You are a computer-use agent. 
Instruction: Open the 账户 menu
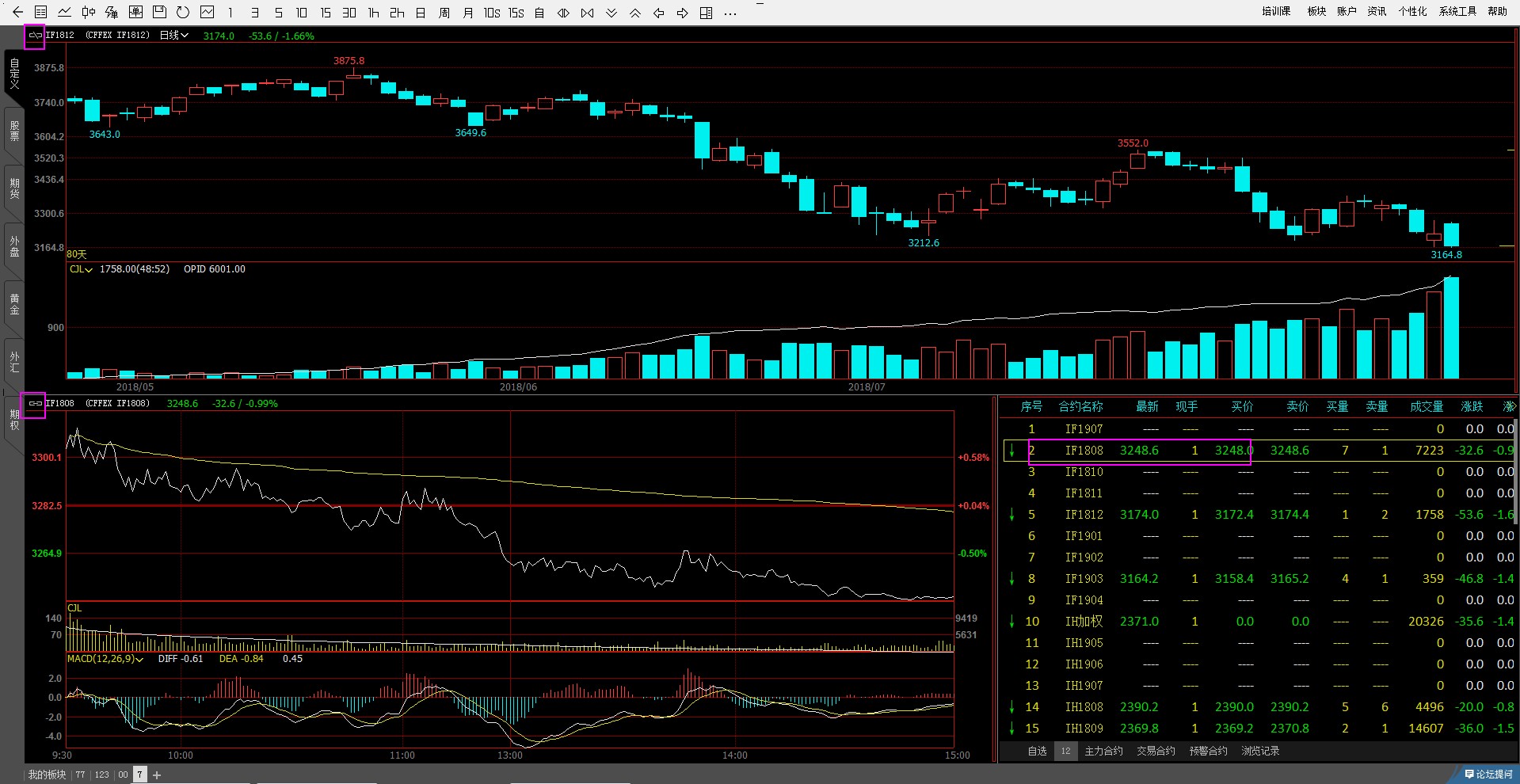[x=1347, y=11]
